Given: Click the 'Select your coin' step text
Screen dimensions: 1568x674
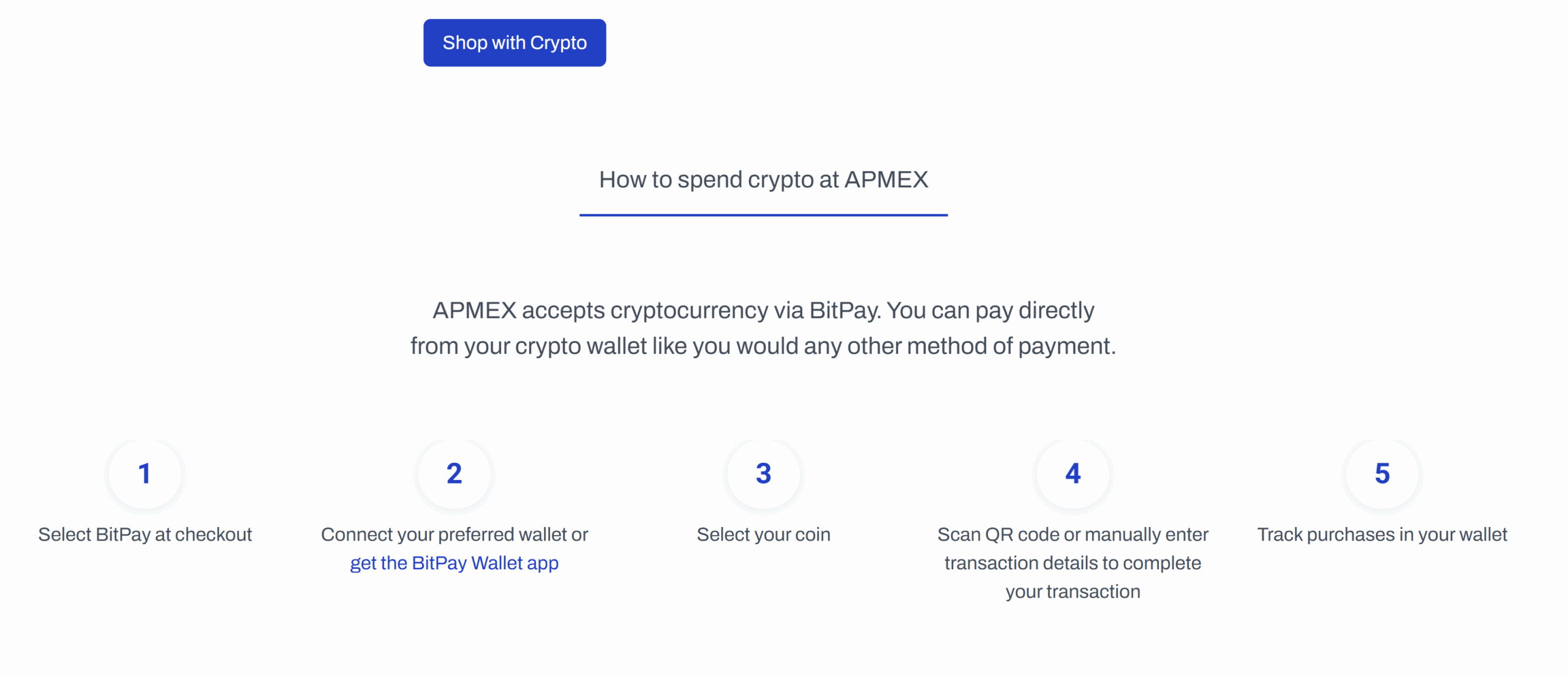Looking at the screenshot, I should (x=763, y=534).
